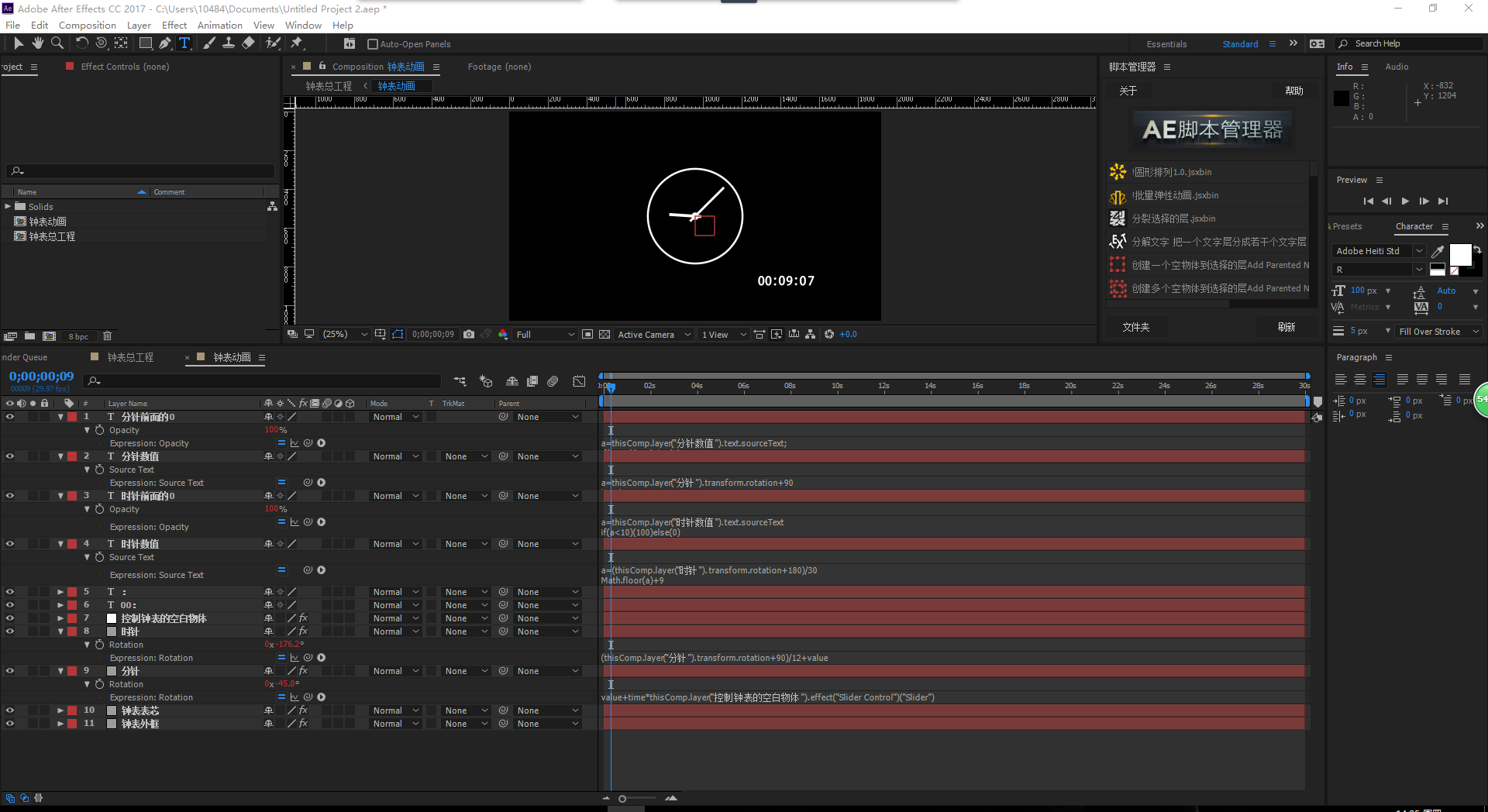Select the Eraser tool

pyautogui.click(x=248, y=43)
